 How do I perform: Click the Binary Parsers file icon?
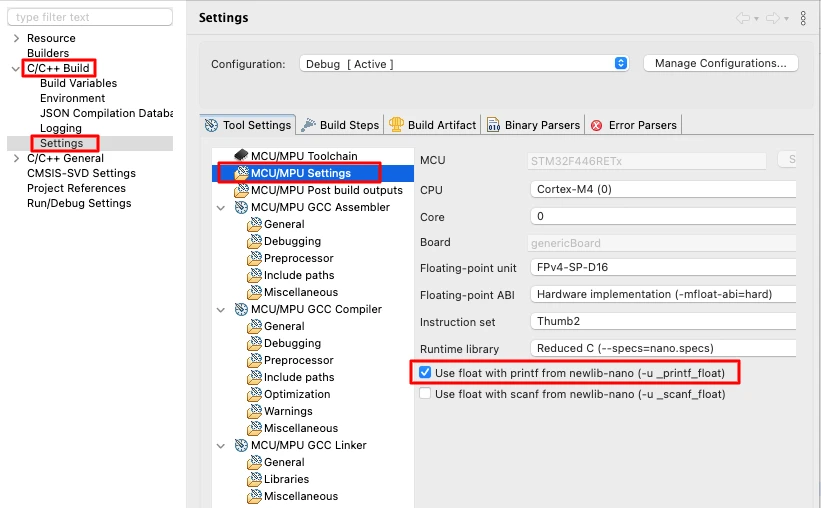[493, 125]
